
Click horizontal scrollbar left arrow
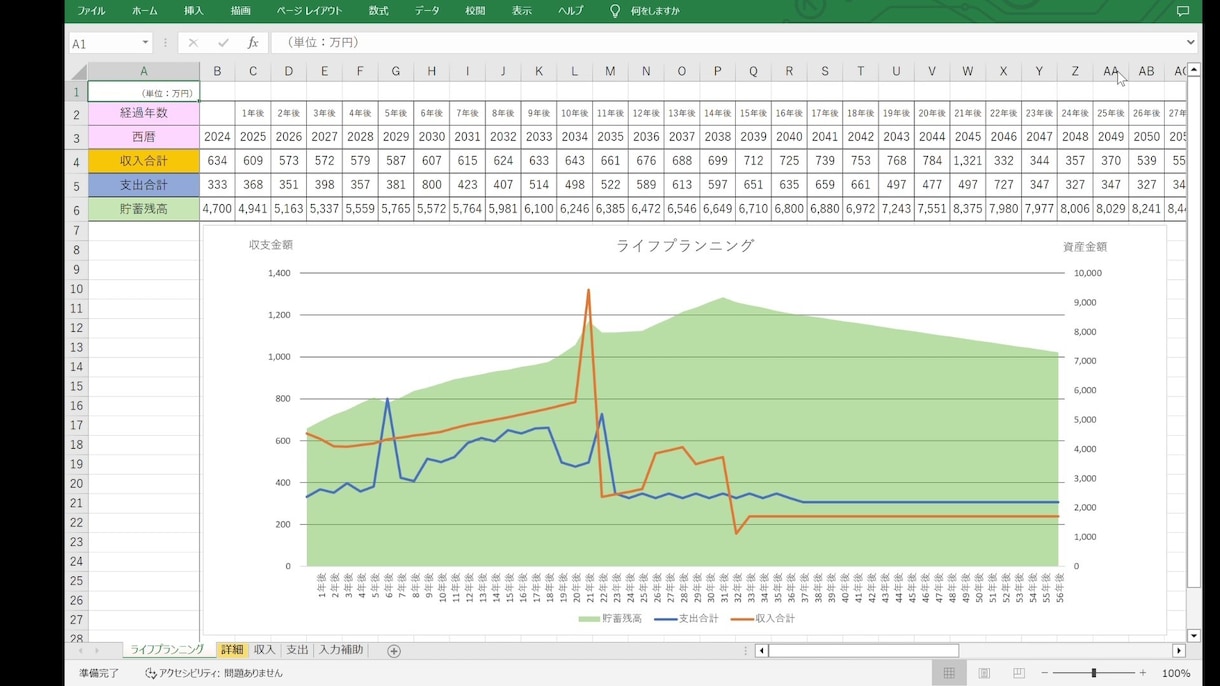[x=761, y=651]
